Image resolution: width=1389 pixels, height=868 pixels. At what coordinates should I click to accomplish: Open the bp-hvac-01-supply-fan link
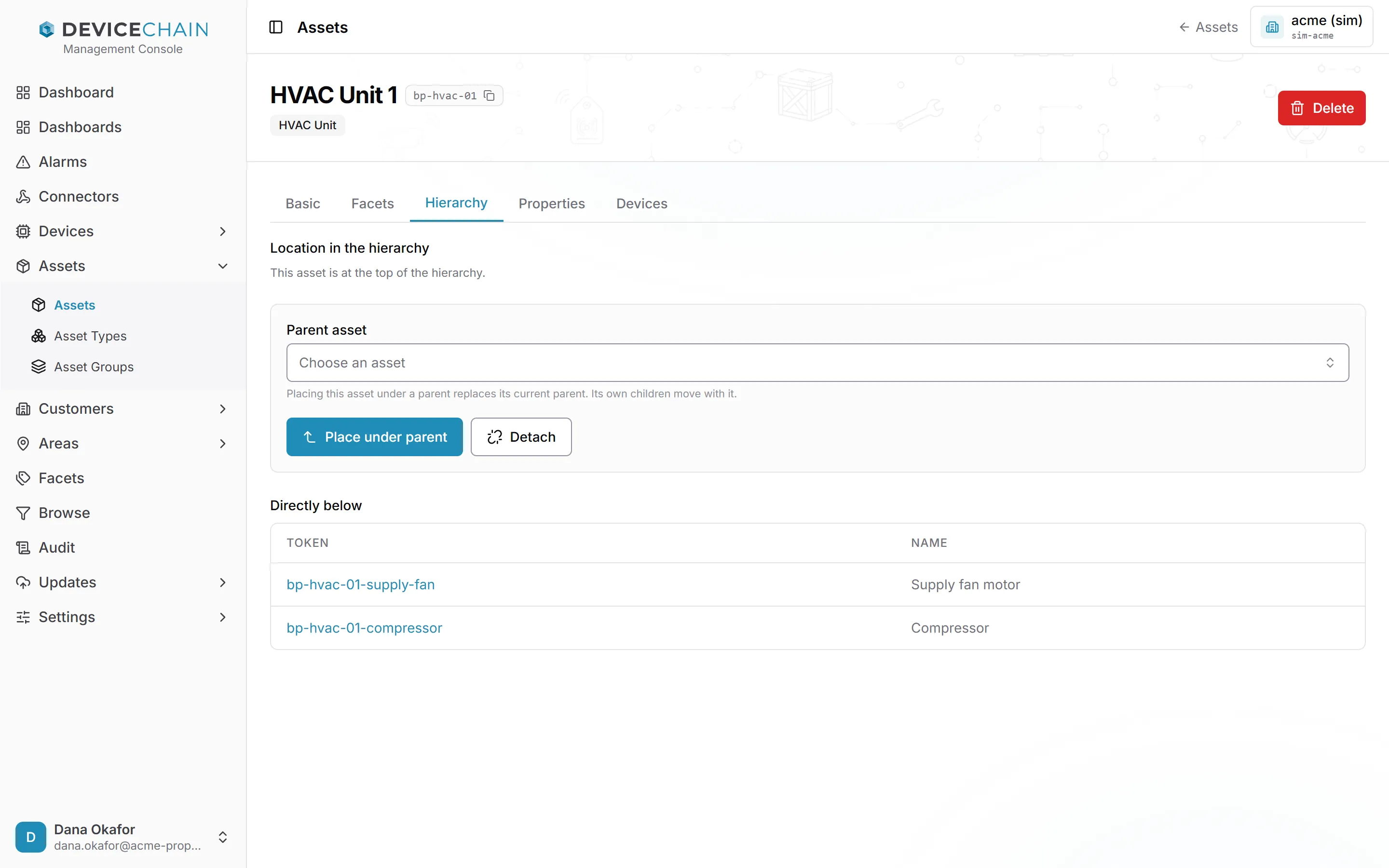[x=360, y=584]
